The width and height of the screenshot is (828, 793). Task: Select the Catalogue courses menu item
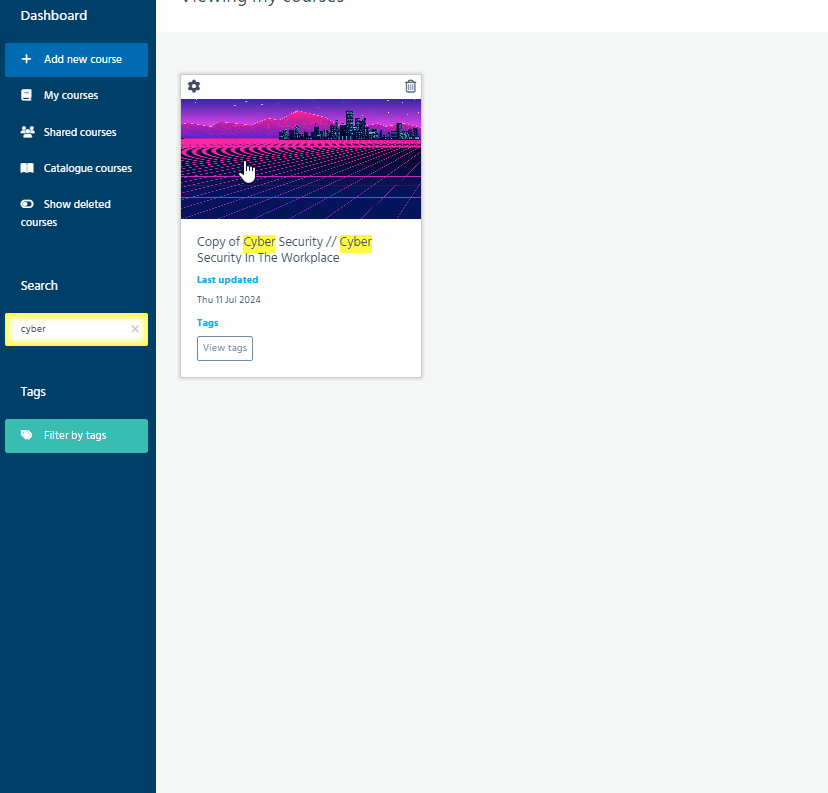pos(88,168)
